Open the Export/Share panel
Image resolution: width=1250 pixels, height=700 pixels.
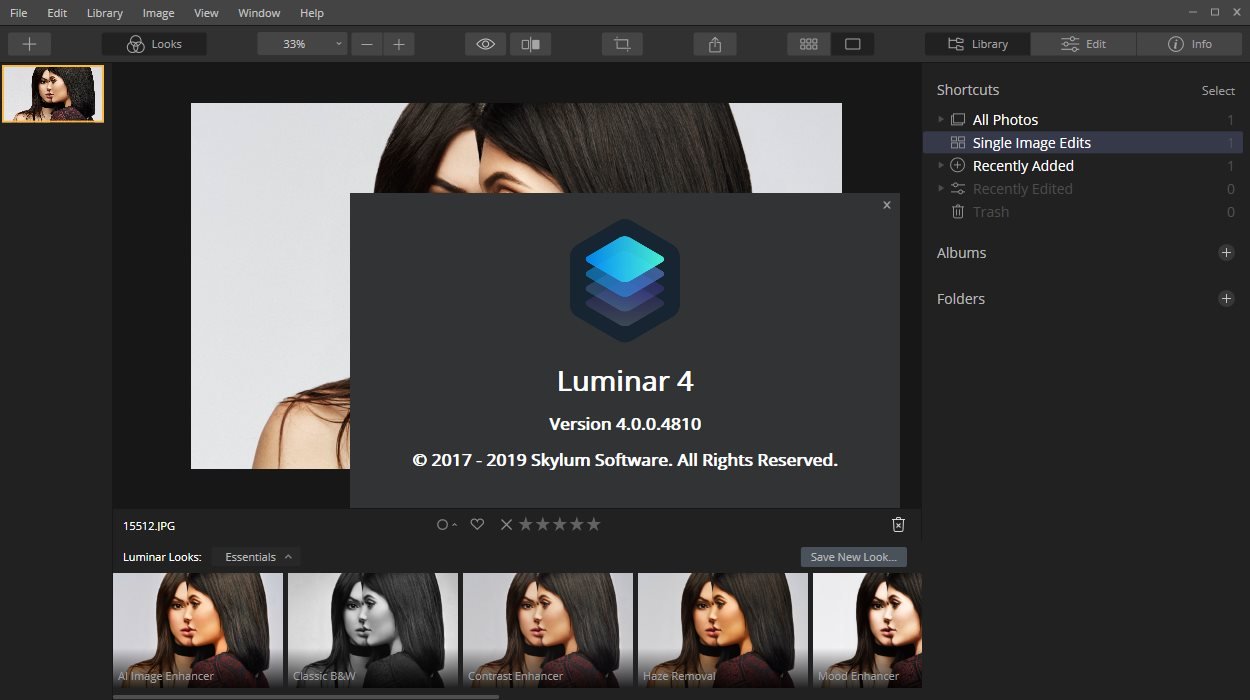tap(714, 44)
